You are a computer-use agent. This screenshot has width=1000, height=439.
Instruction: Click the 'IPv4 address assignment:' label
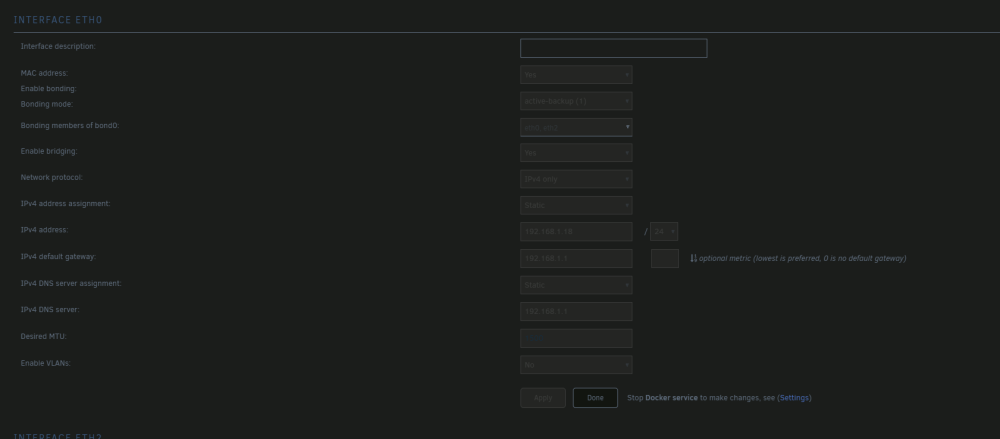(65, 204)
